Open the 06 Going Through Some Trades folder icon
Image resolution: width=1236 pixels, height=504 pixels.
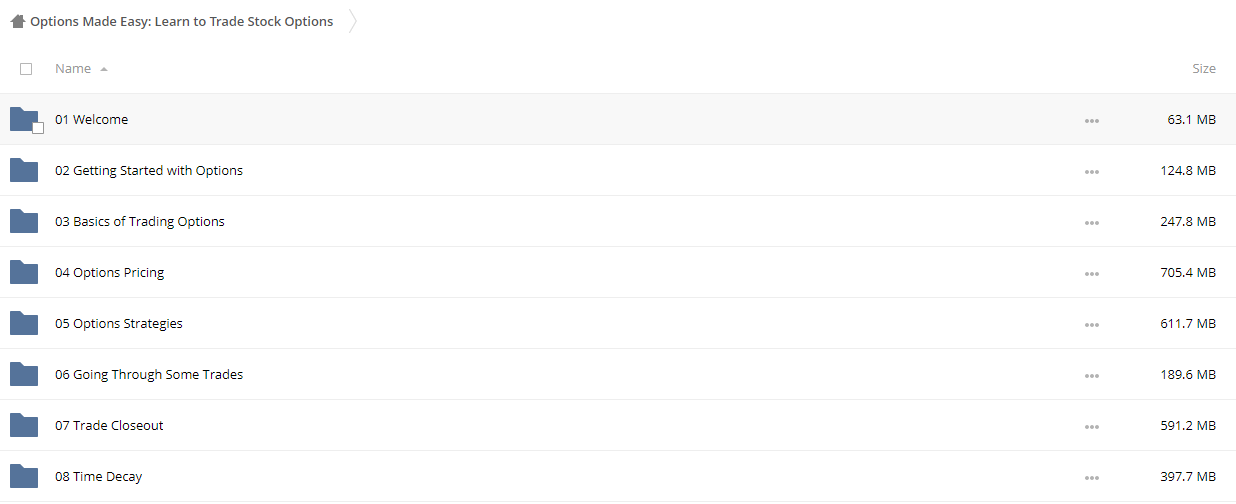[24, 375]
